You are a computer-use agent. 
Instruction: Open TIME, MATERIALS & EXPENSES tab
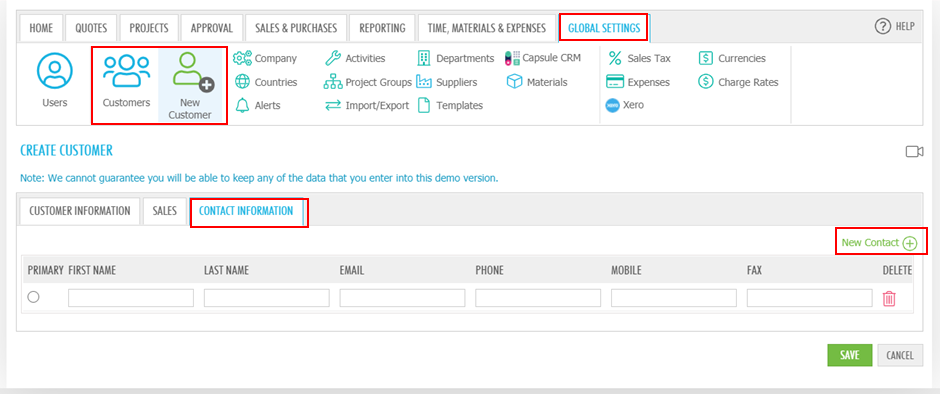[x=487, y=28]
